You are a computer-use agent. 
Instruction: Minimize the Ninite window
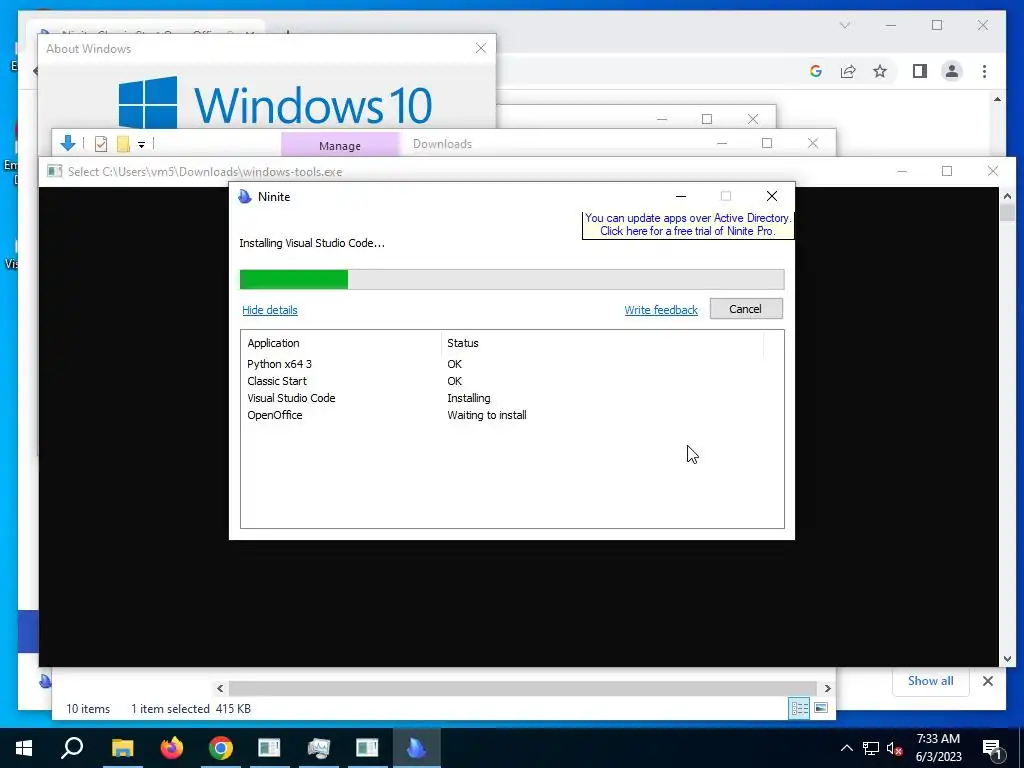click(680, 197)
